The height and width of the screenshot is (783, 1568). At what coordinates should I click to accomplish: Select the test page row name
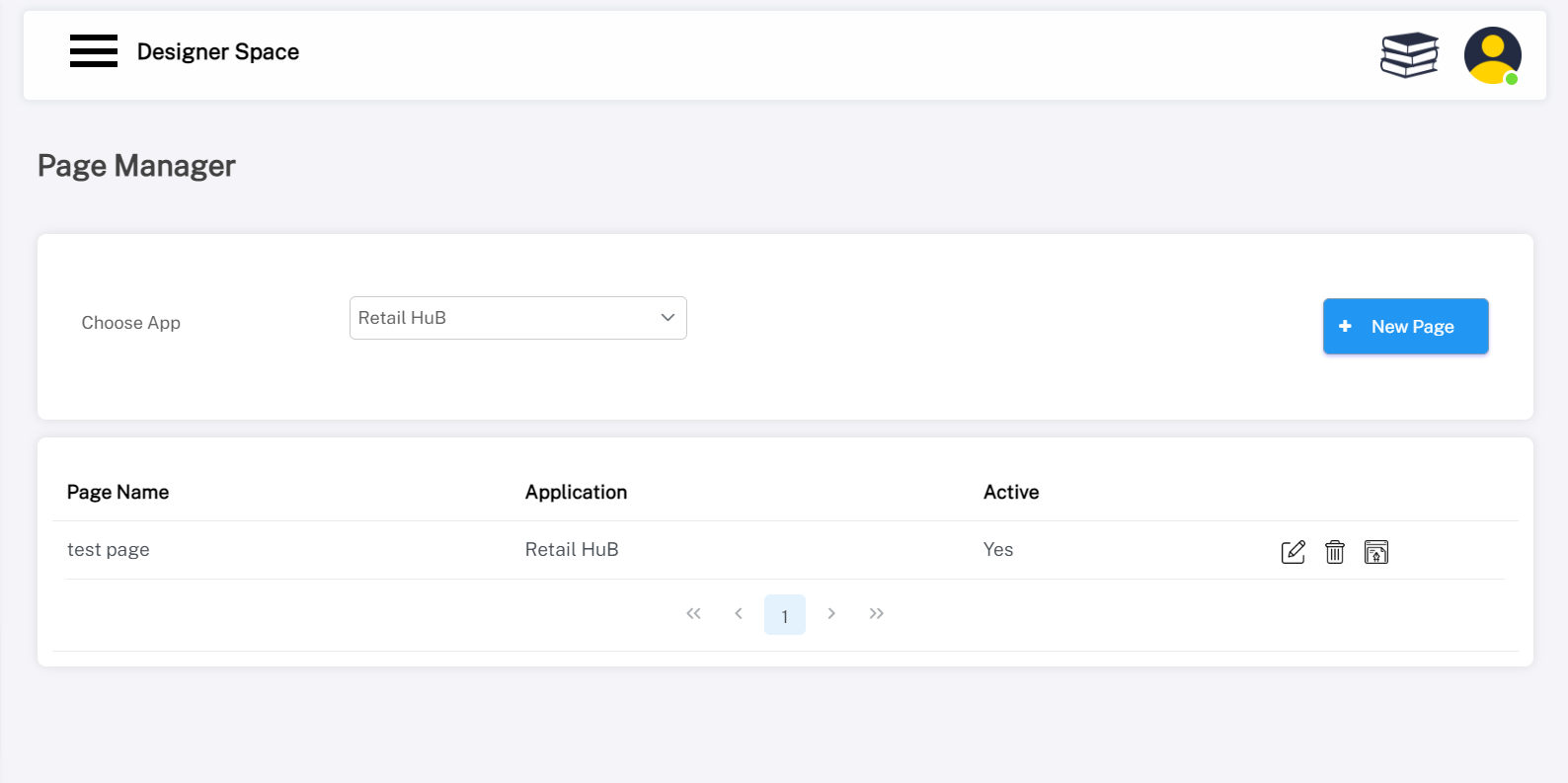[109, 550]
